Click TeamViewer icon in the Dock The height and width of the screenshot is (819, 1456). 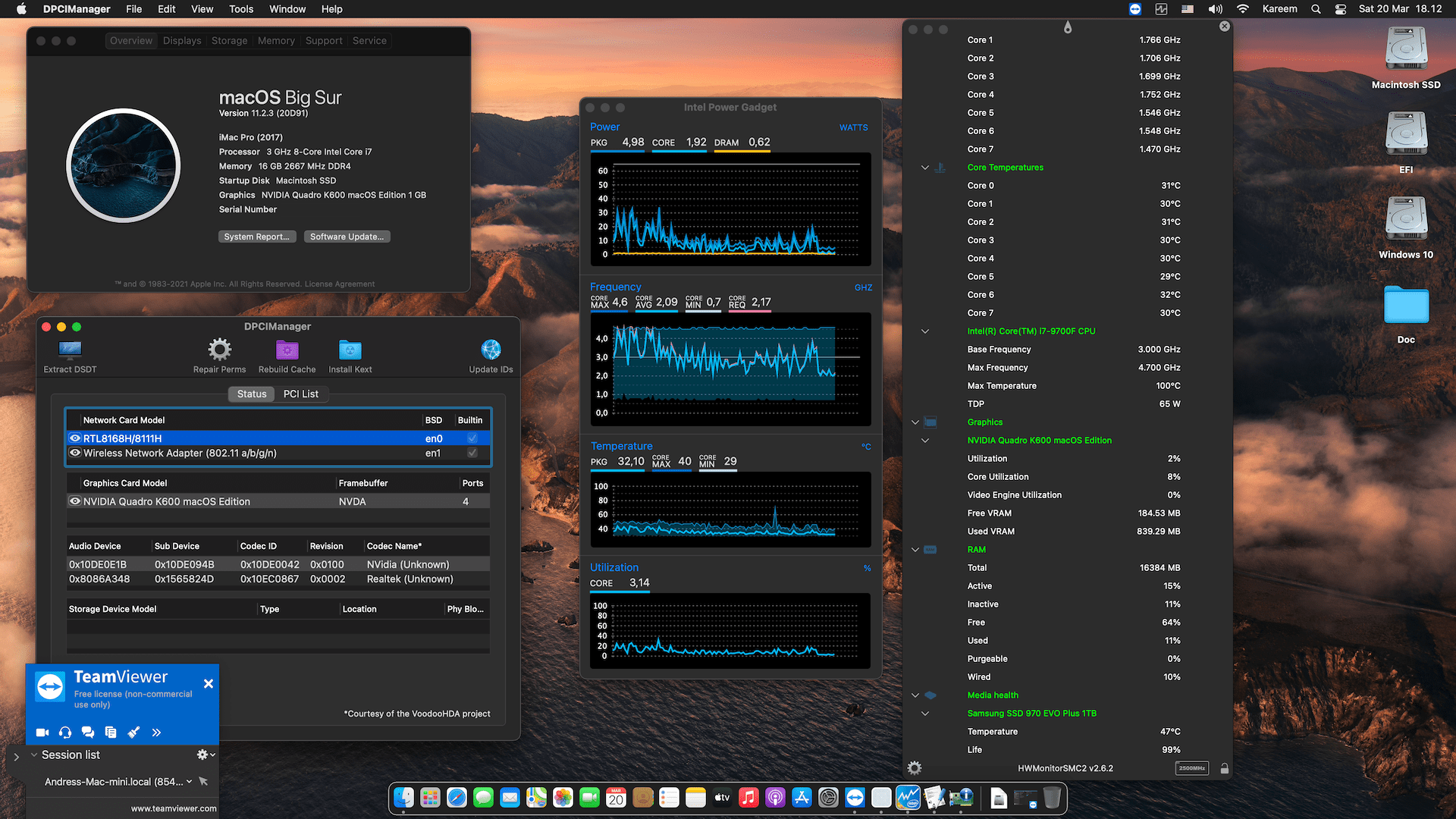(855, 798)
